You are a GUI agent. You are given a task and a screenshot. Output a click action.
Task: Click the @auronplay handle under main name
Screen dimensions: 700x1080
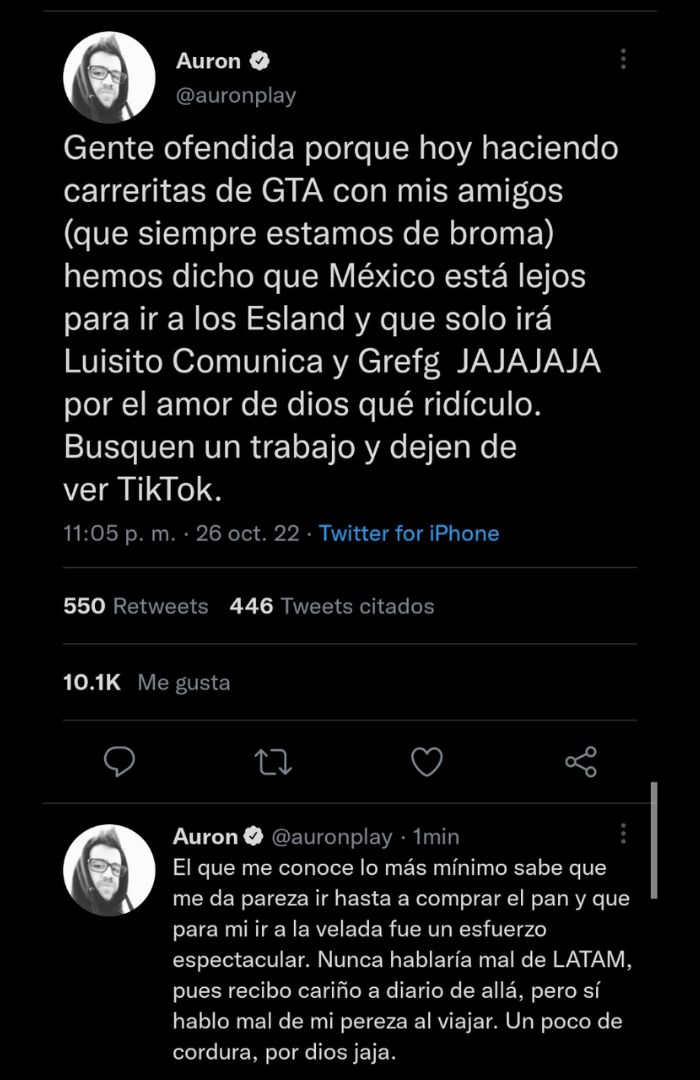[236, 96]
